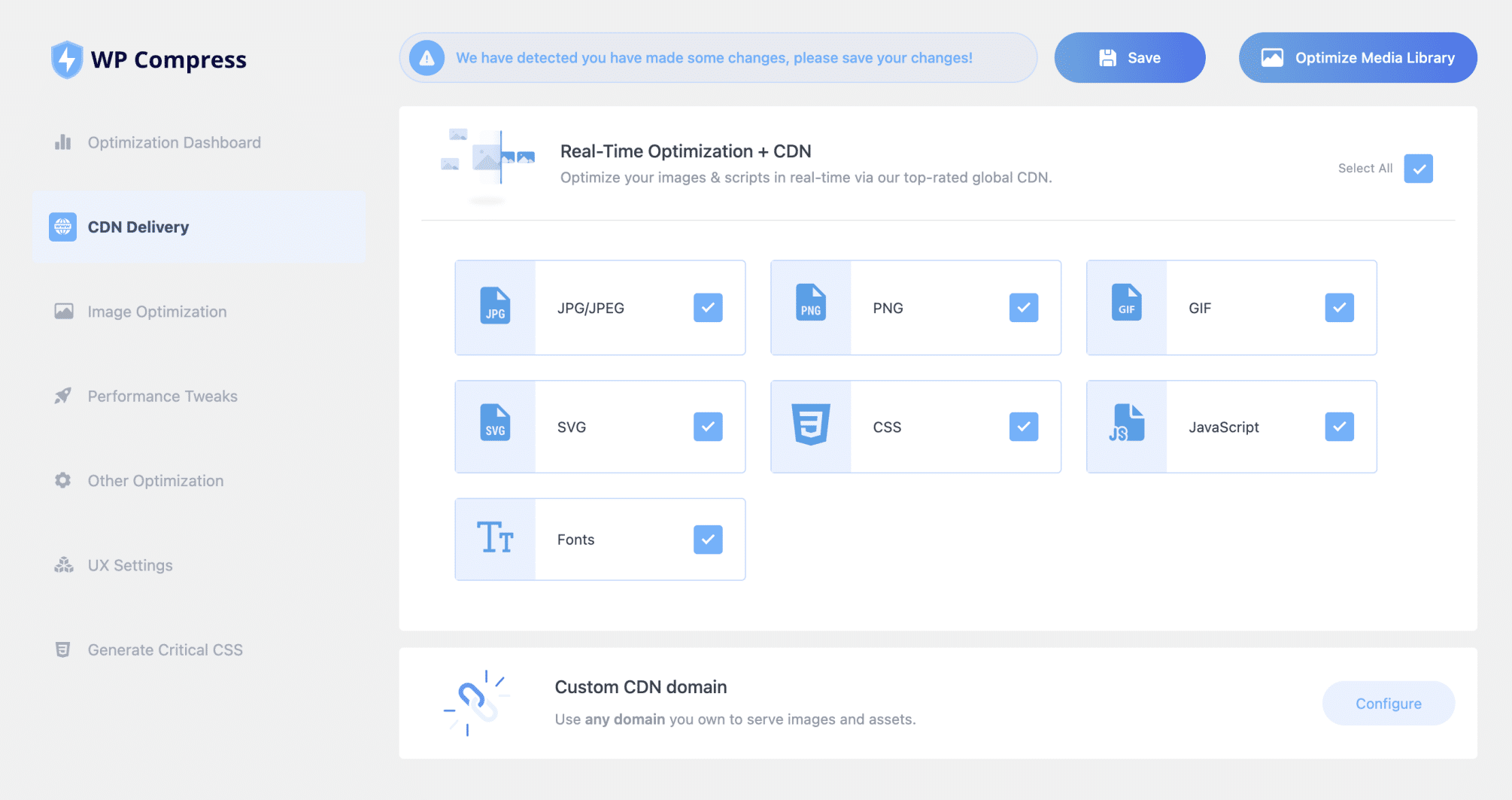The width and height of the screenshot is (1512, 800).
Task: Click the "Optimize your images & scripts" description
Action: [x=806, y=178]
